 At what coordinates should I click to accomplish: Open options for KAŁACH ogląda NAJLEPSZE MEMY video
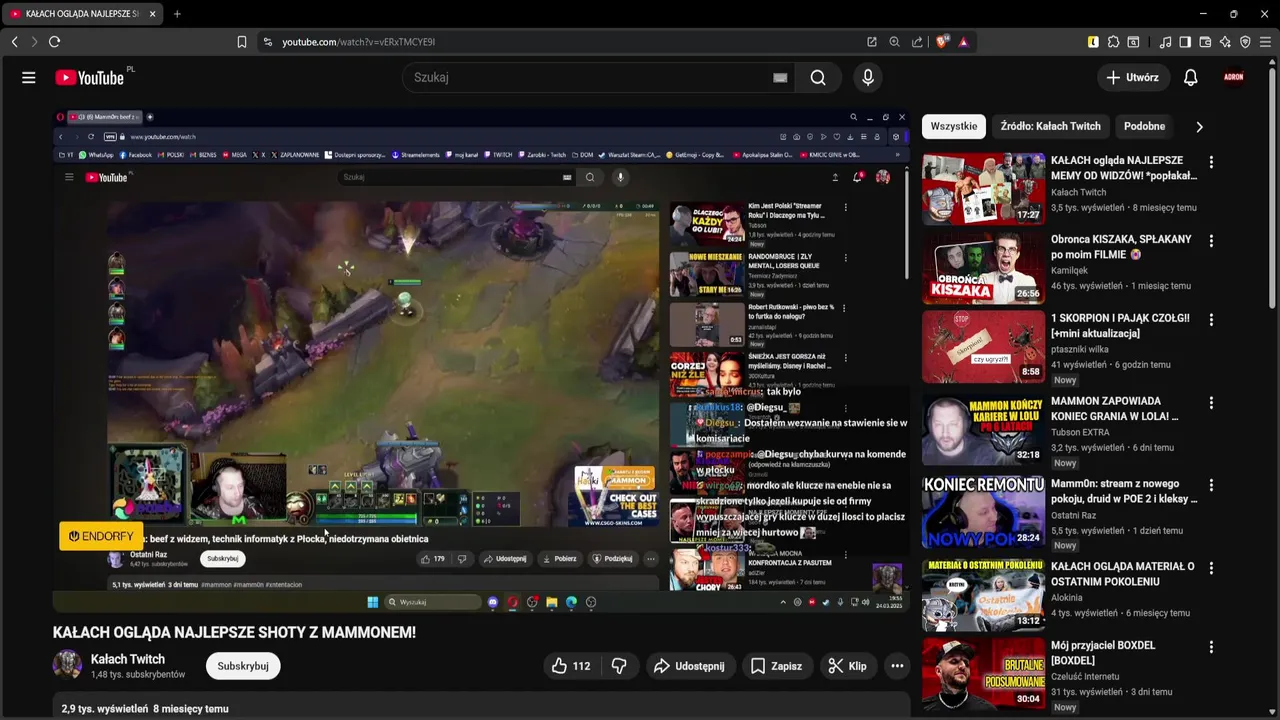coord(1211,162)
